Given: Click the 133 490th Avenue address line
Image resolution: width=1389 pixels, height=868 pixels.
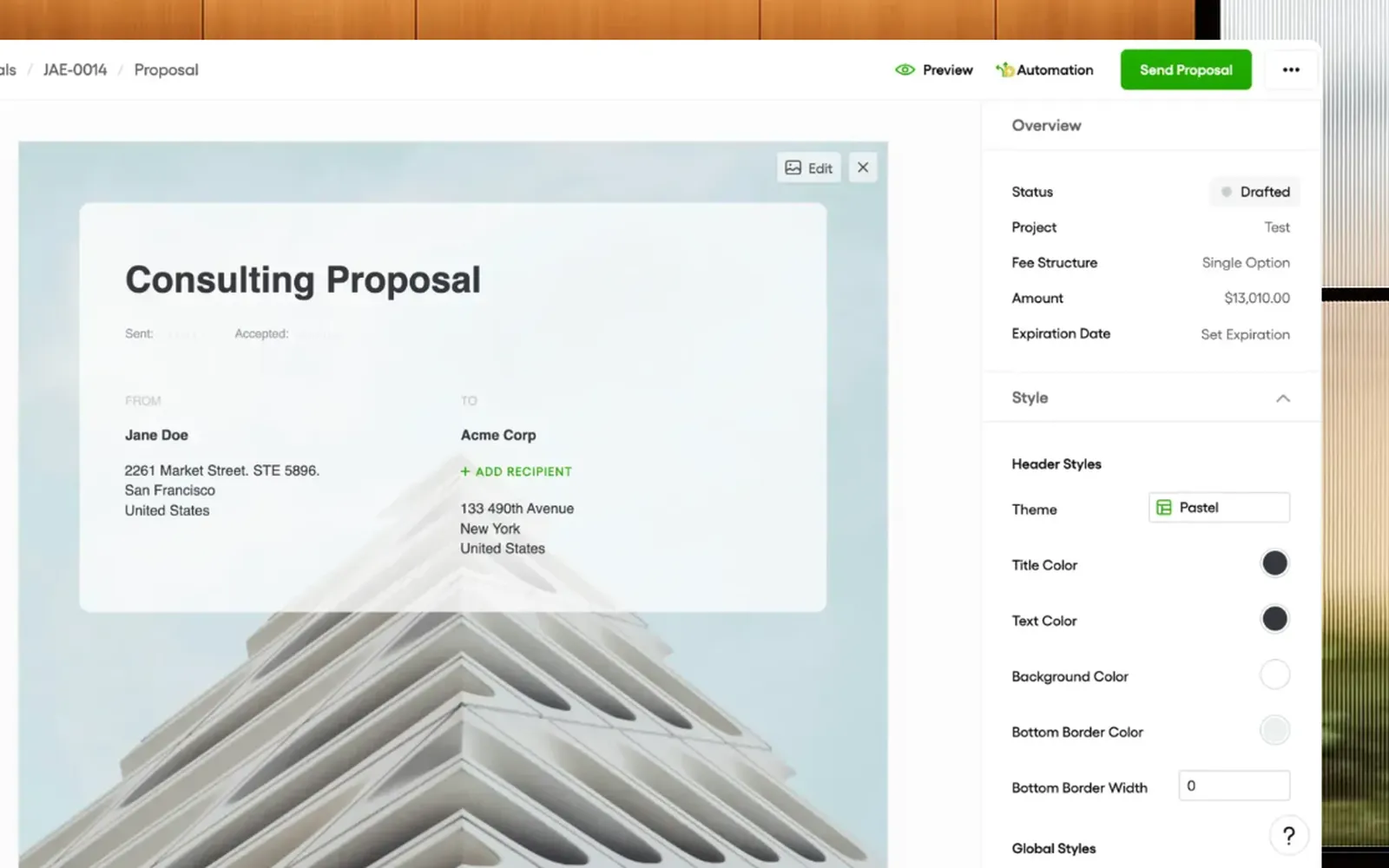Looking at the screenshot, I should click(x=517, y=509).
